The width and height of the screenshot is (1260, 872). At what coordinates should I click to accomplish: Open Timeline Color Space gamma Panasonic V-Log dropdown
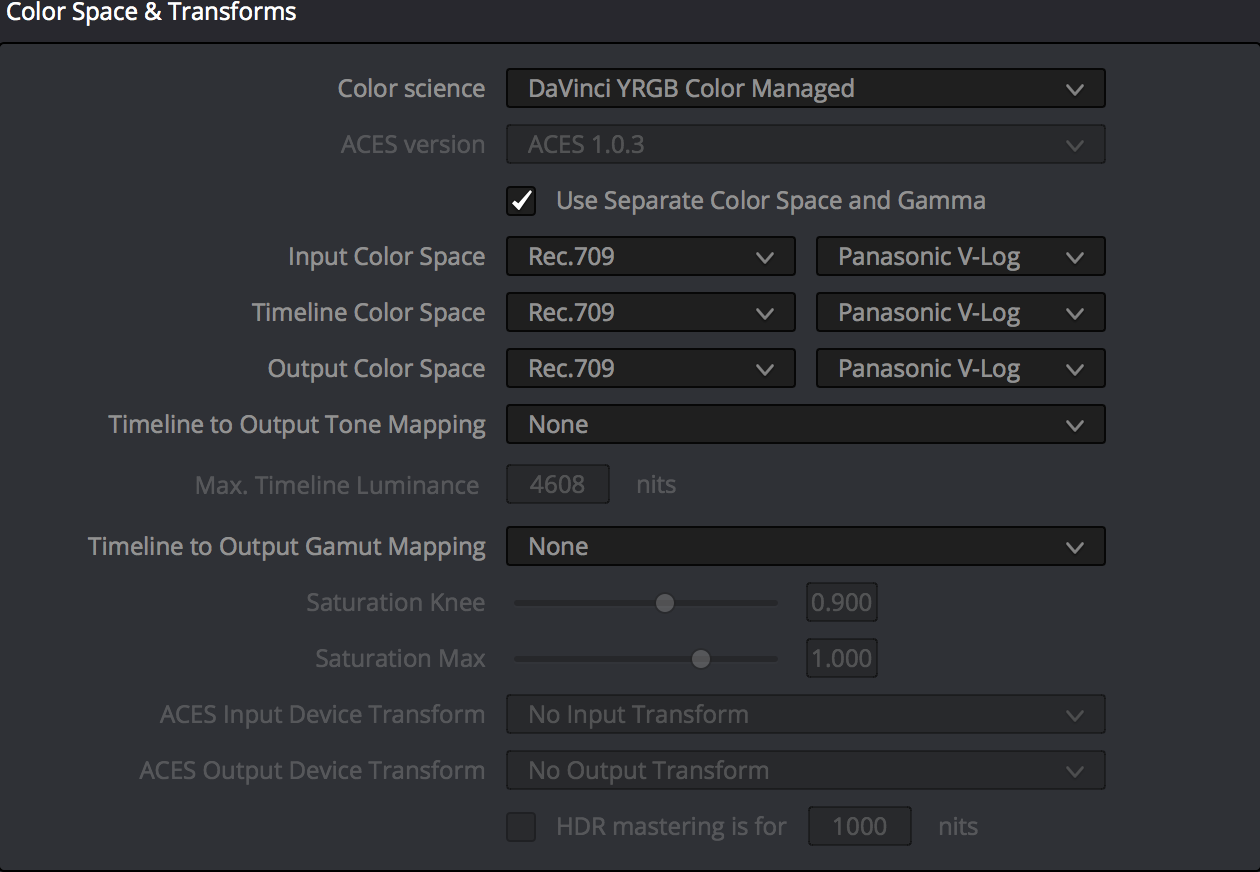click(961, 312)
